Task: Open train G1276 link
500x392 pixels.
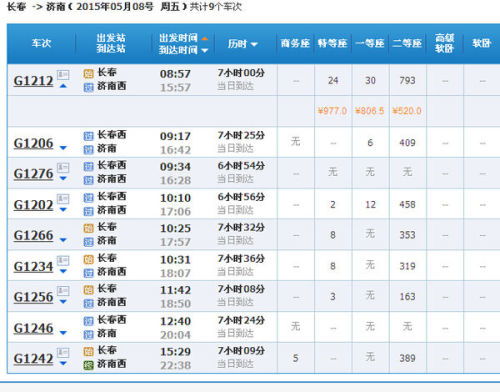Action: 33,174
